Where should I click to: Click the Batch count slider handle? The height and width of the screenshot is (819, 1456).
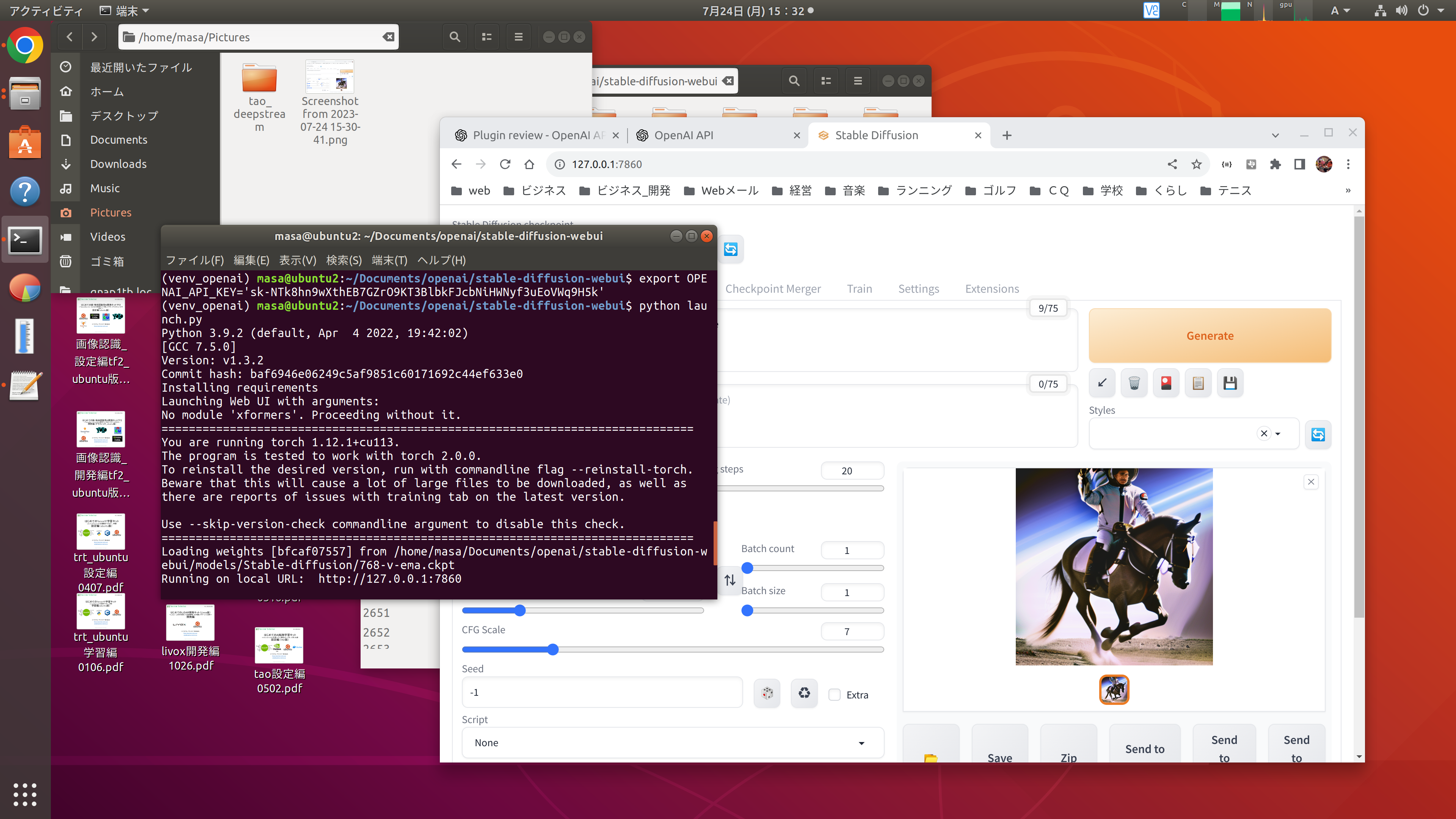tap(747, 568)
